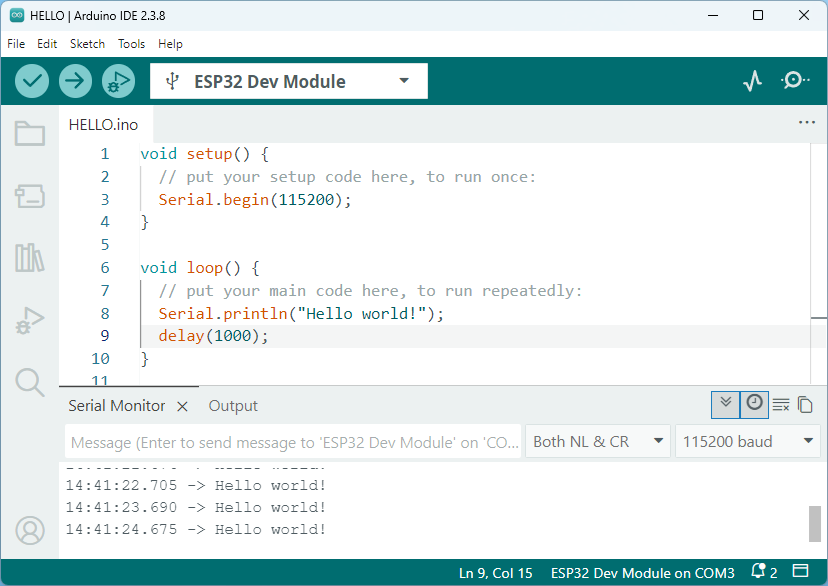Open the 115200 baud rate dropdown

(x=748, y=441)
